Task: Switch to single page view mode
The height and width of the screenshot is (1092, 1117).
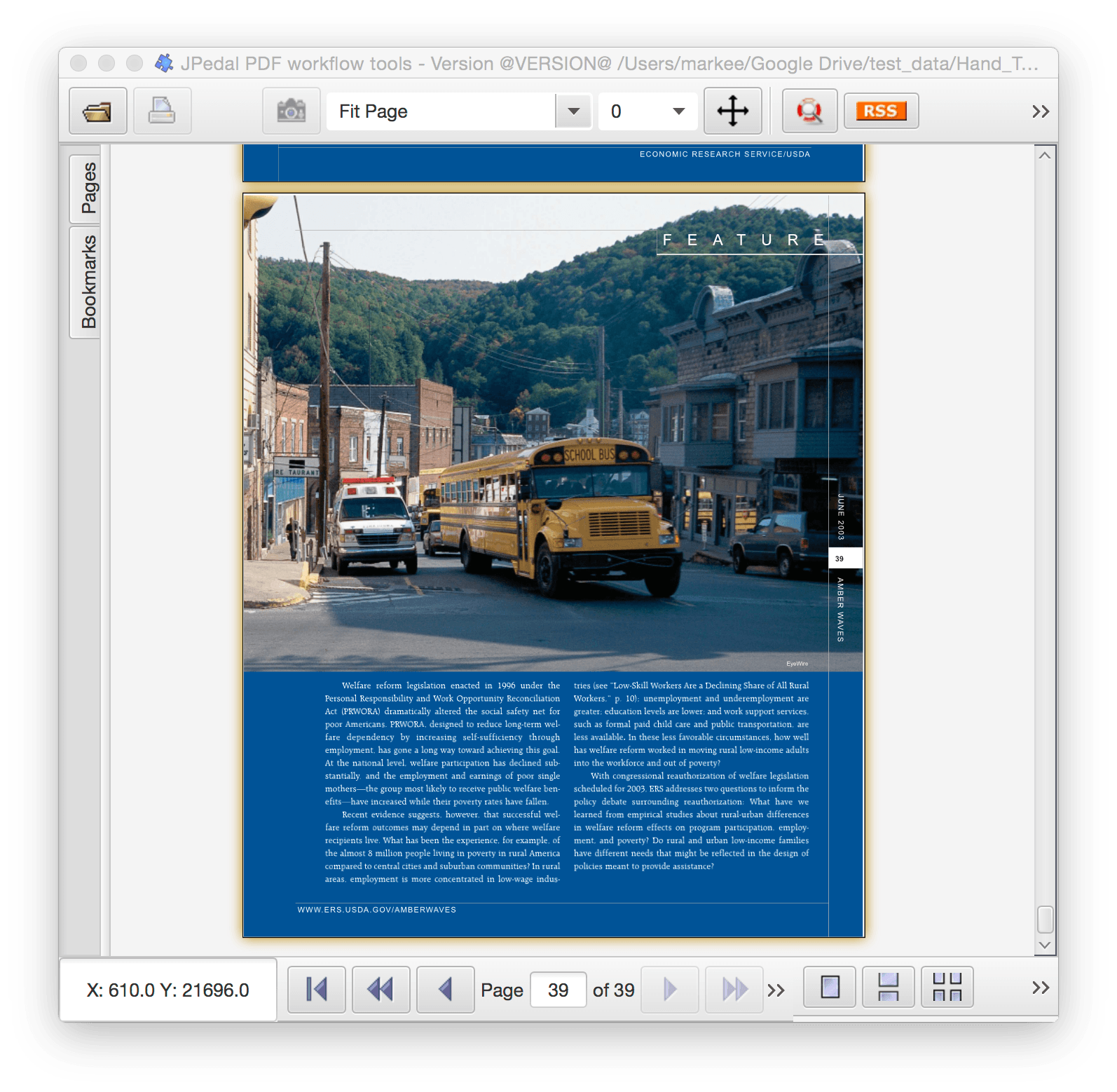Action: click(830, 988)
